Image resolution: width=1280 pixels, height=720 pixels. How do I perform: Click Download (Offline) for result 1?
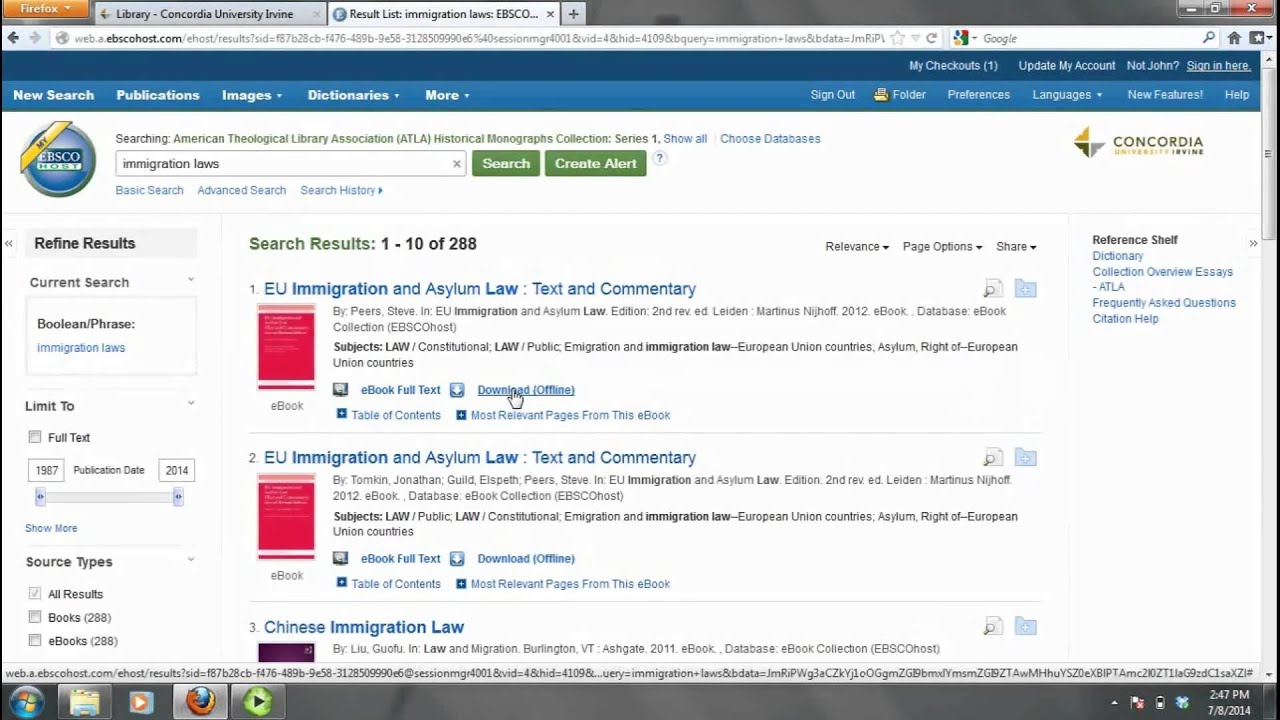click(526, 390)
